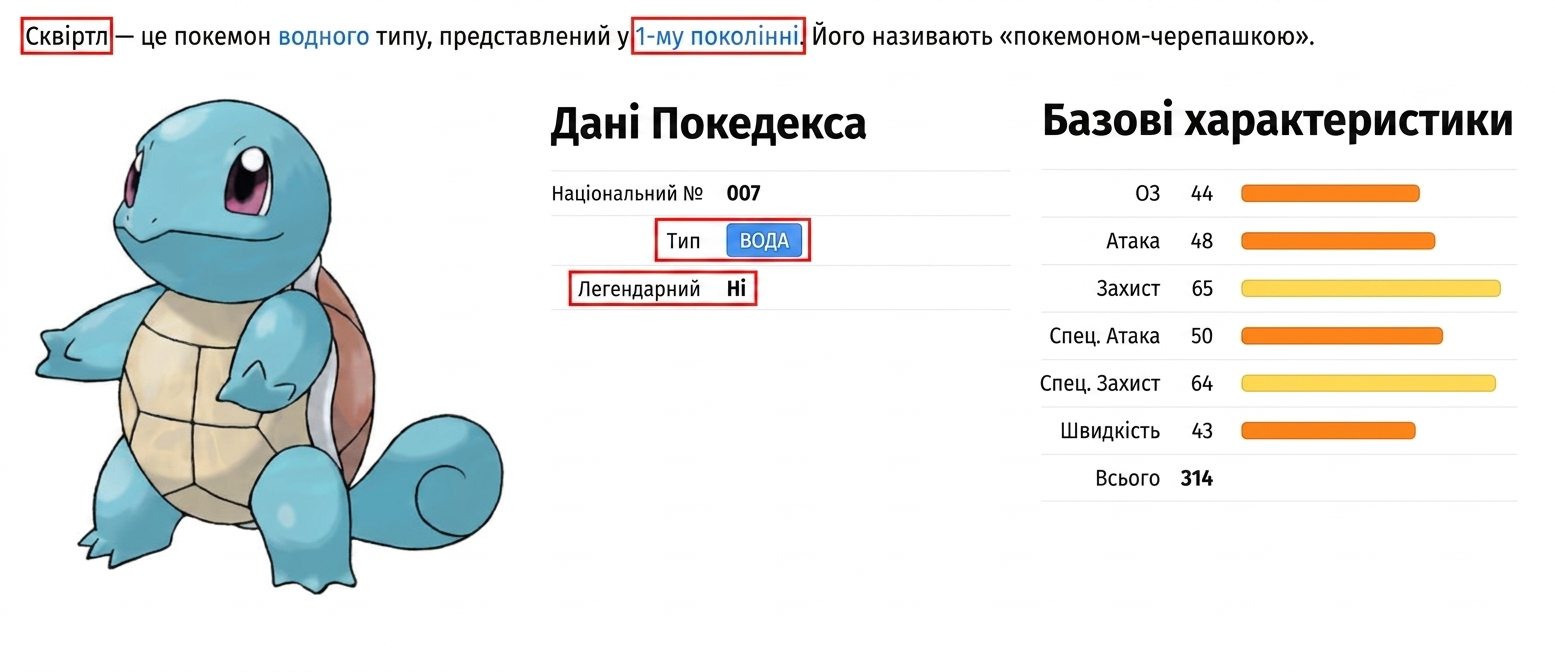
Task: Click the 'Спец. Захист' stat label
Action: click(x=1100, y=384)
